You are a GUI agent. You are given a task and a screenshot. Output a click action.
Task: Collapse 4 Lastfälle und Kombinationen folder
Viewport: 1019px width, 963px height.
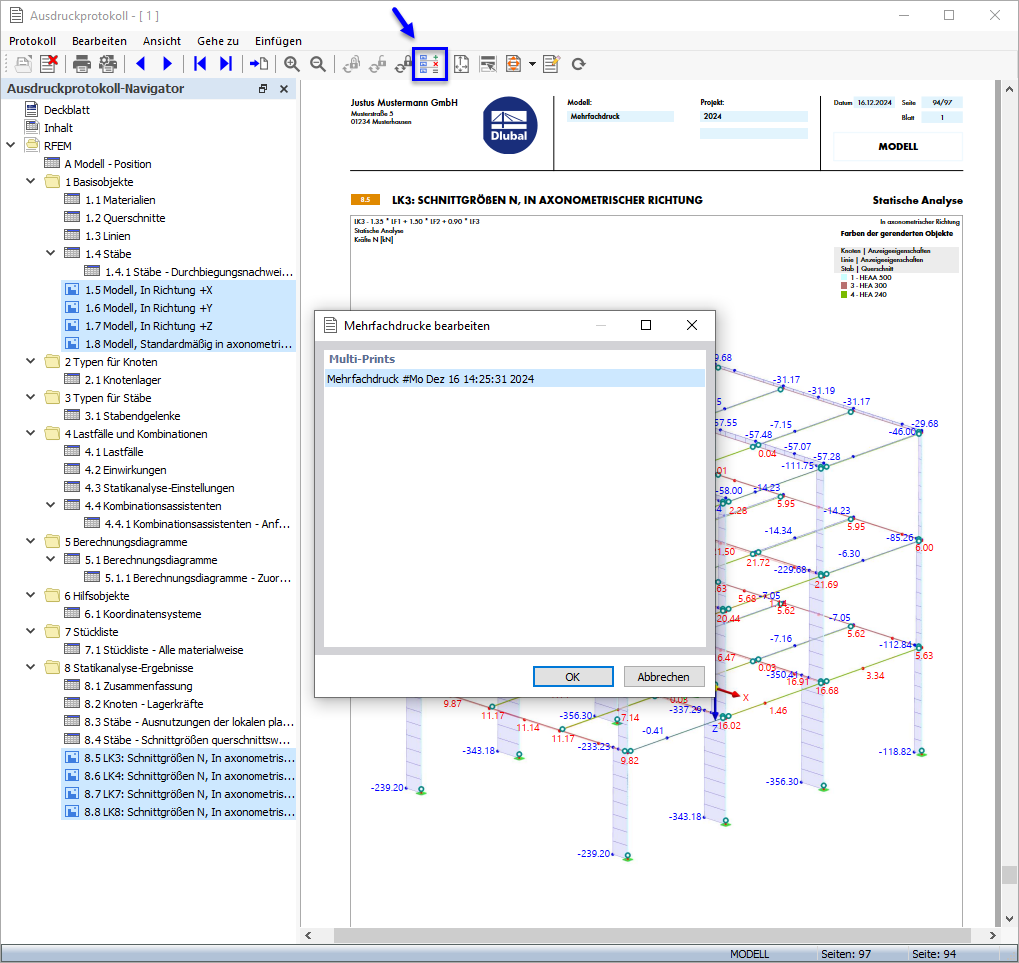[31, 433]
